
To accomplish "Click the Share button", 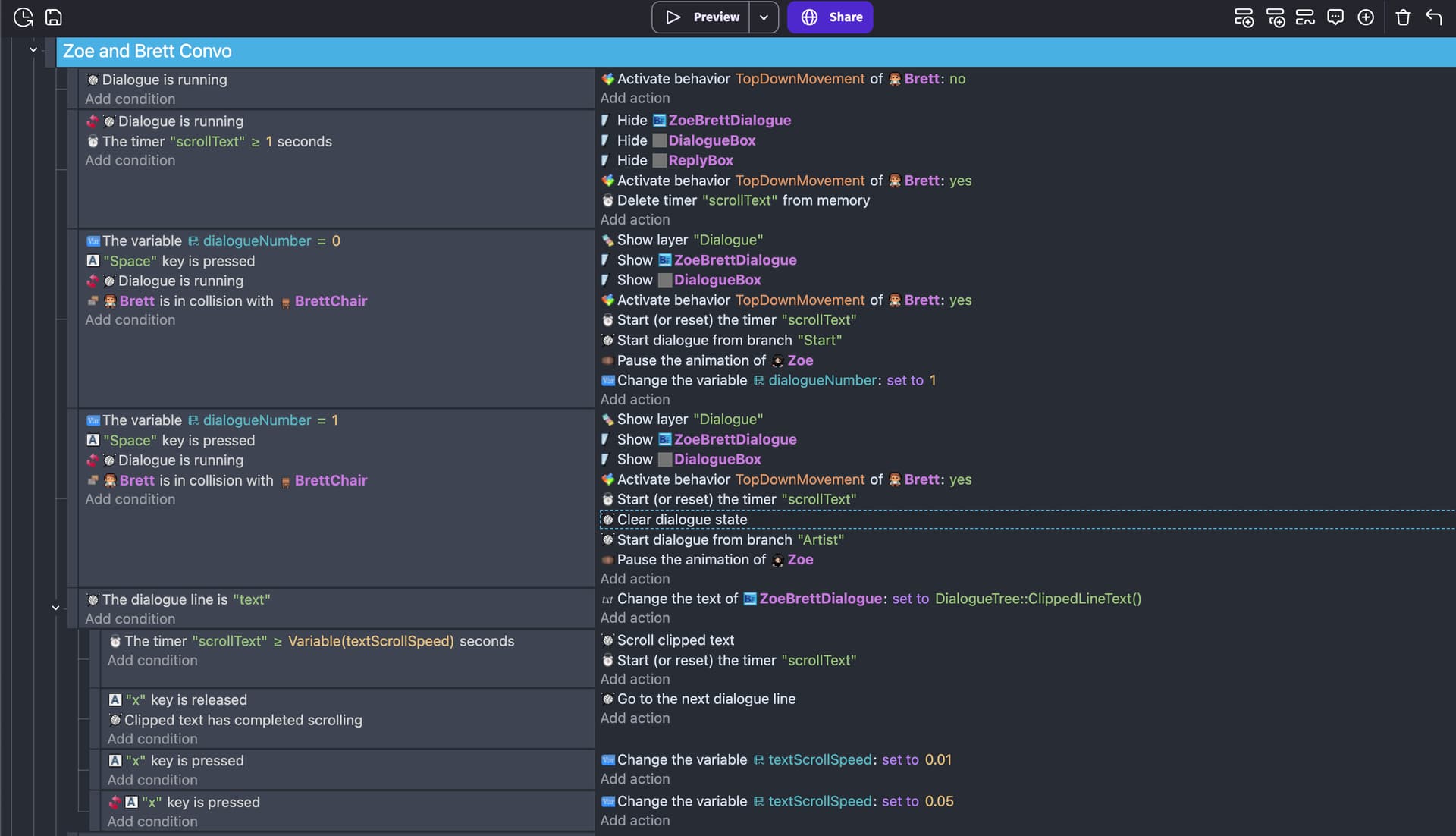I will pyautogui.click(x=830, y=17).
